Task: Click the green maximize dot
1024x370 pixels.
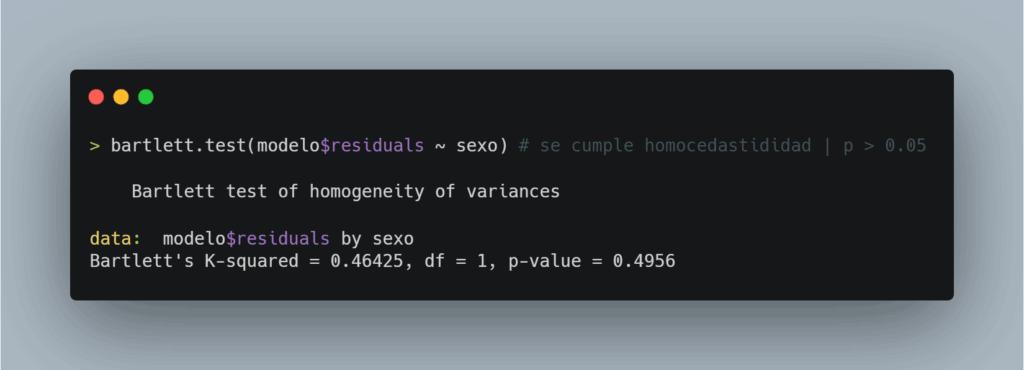Action: [146, 97]
